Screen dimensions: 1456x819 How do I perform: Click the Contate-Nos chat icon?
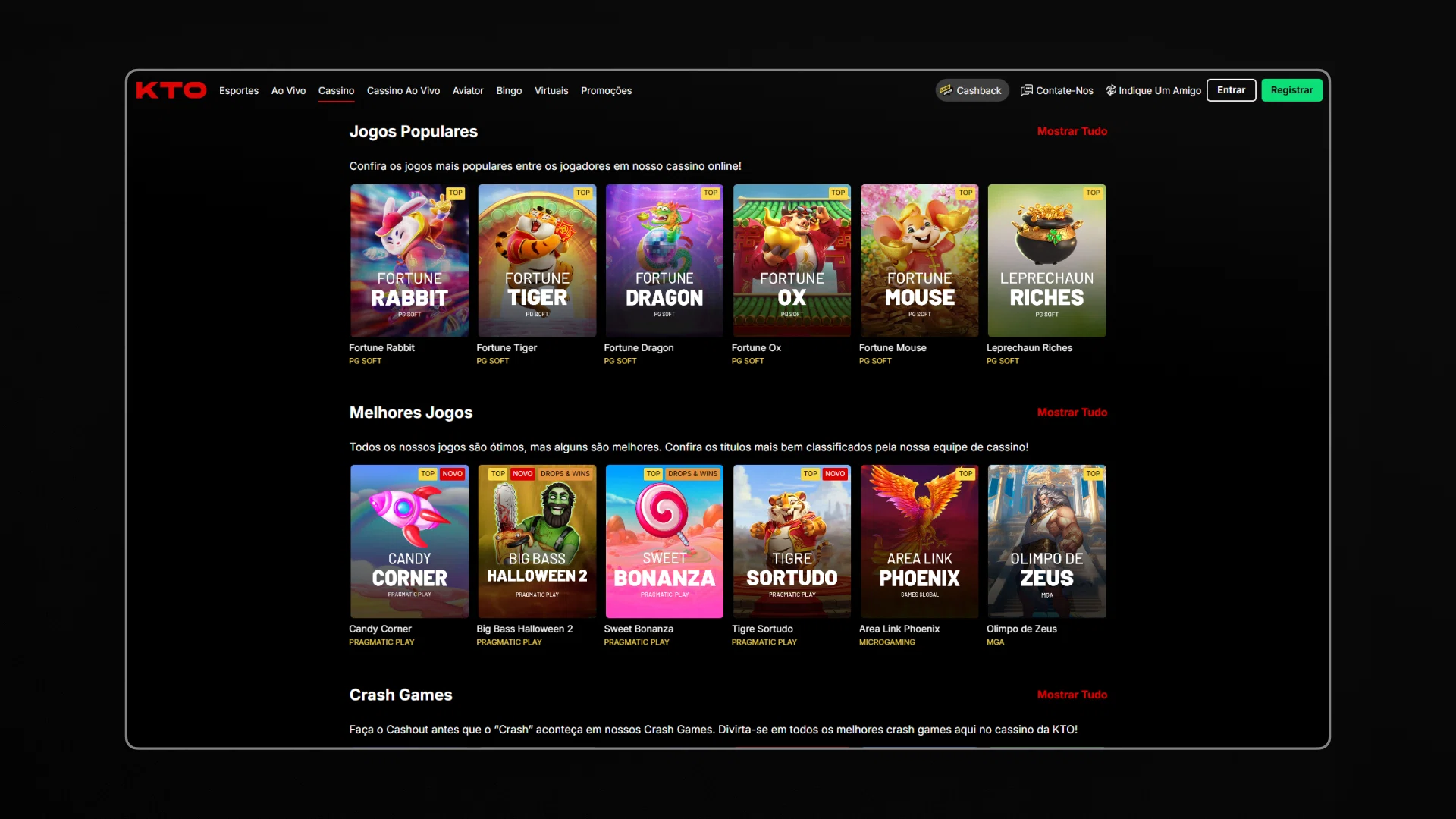1026,90
